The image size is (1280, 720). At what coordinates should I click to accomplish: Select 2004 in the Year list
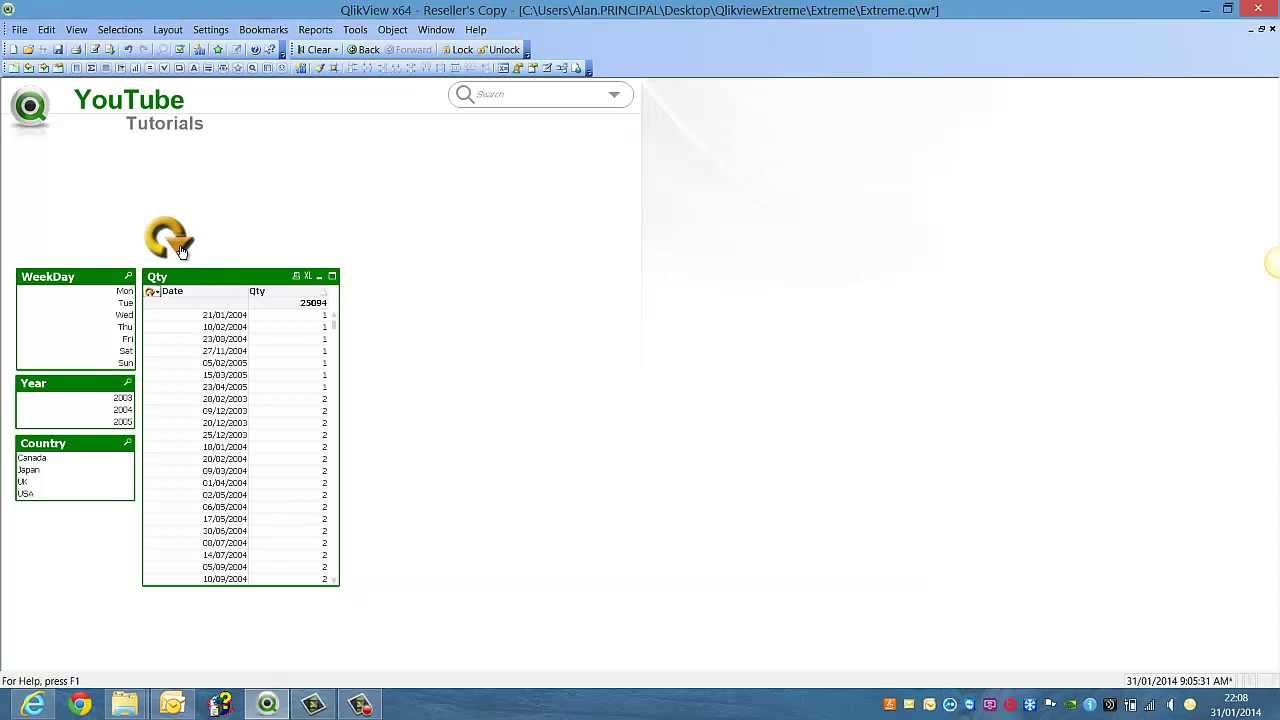[75, 410]
